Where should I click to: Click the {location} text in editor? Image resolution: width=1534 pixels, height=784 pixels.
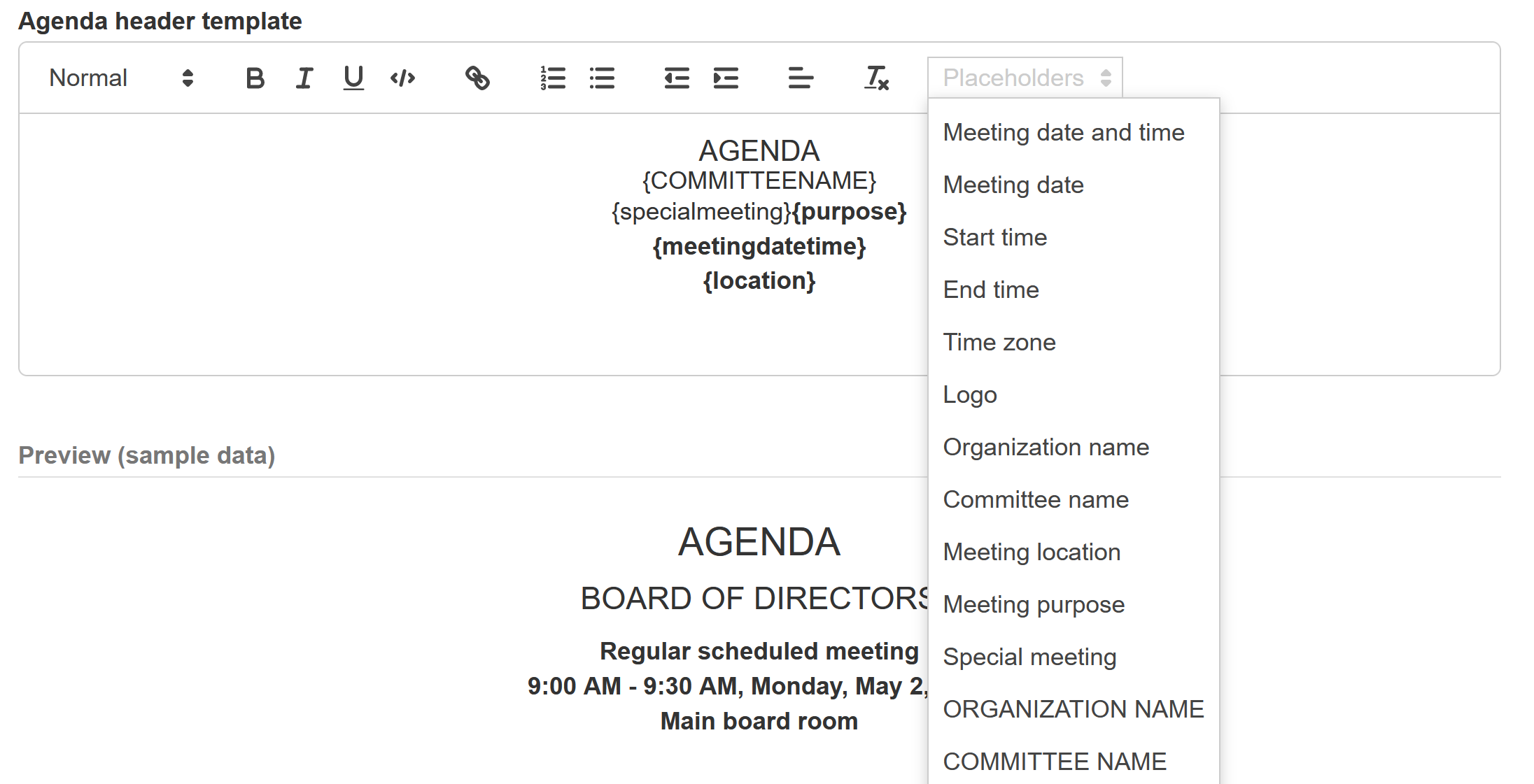759,281
